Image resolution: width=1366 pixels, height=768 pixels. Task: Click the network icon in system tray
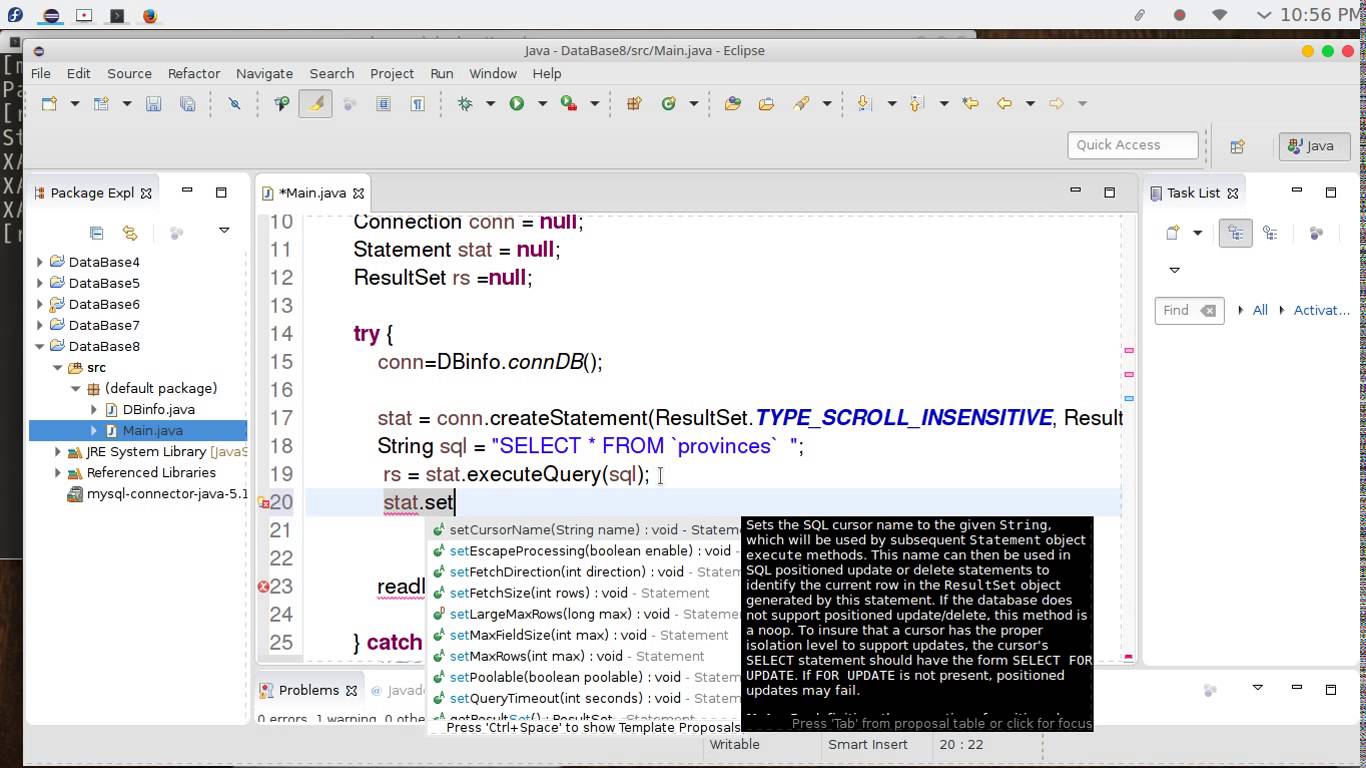(x=1219, y=15)
